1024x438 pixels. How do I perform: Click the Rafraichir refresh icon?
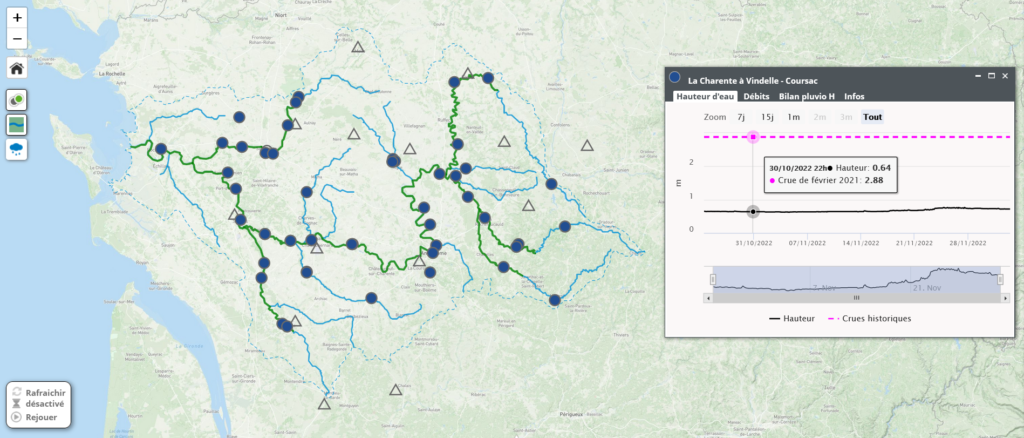[15, 393]
